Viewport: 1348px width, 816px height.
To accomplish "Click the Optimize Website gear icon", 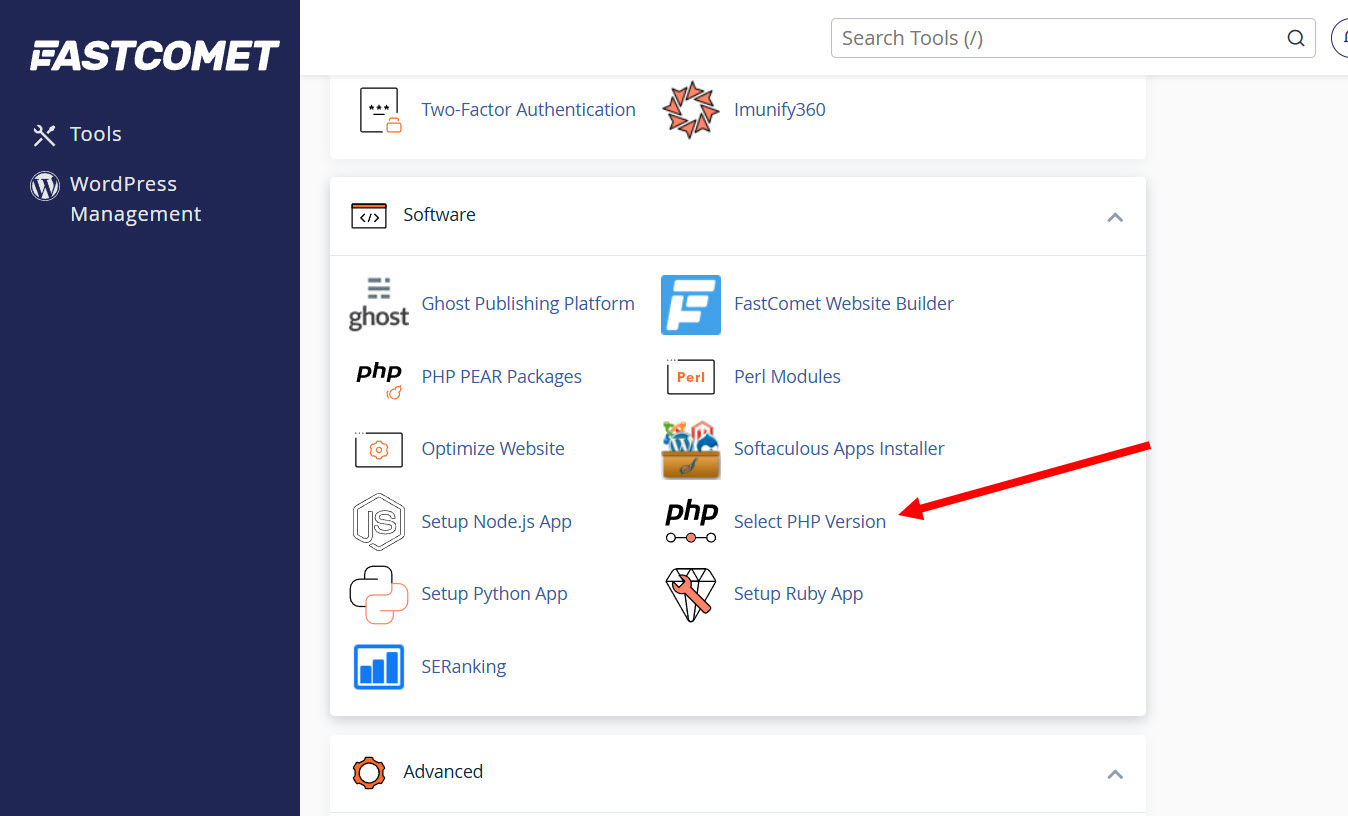I will click(x=378, y=449).
